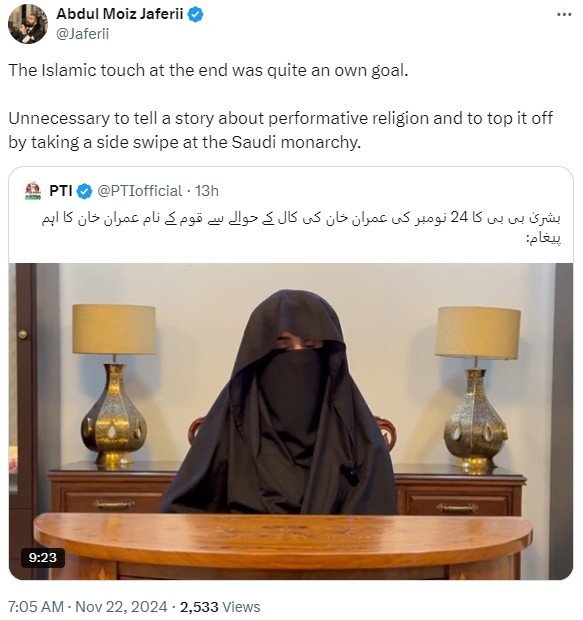Click the 2,533 Views counter
Image resolution: width=583 pixels, height=620 pixels.
coord(220,607)
